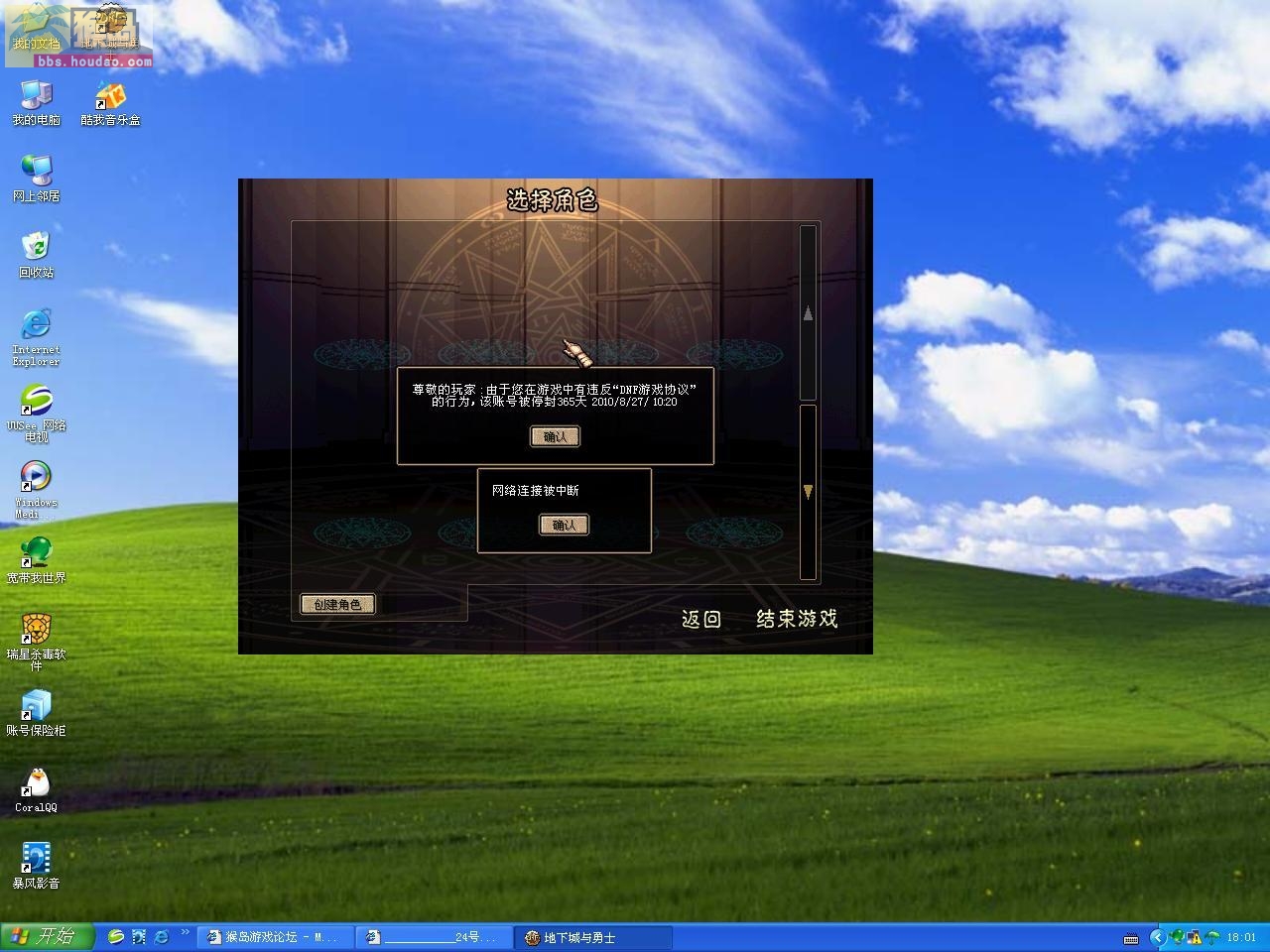Open the 回收站 recycle bin icon
1270x952 pixels.
37,255
